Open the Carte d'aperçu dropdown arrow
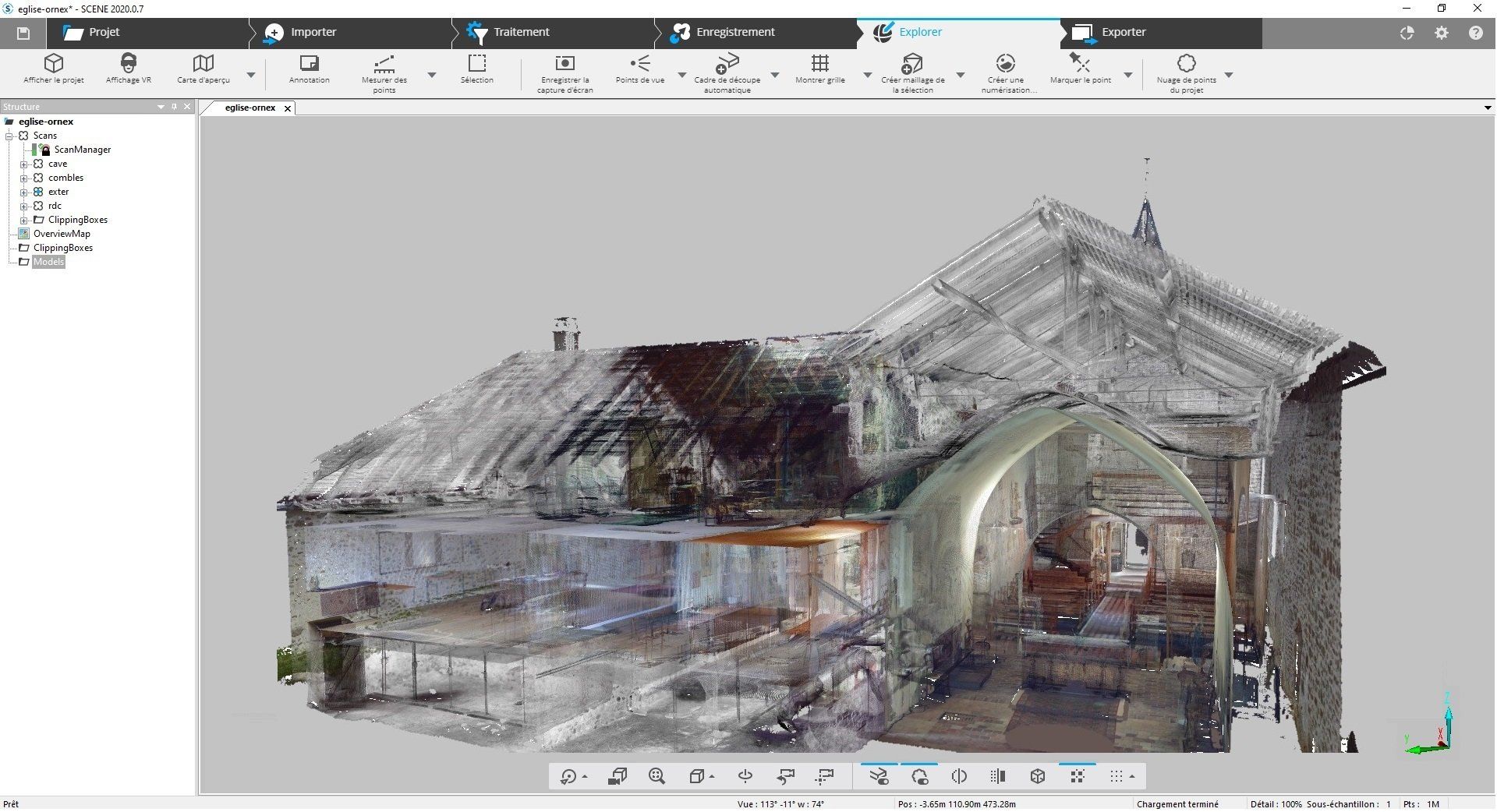This screenshot has height=812, width=1497. (x=250, y=76)
